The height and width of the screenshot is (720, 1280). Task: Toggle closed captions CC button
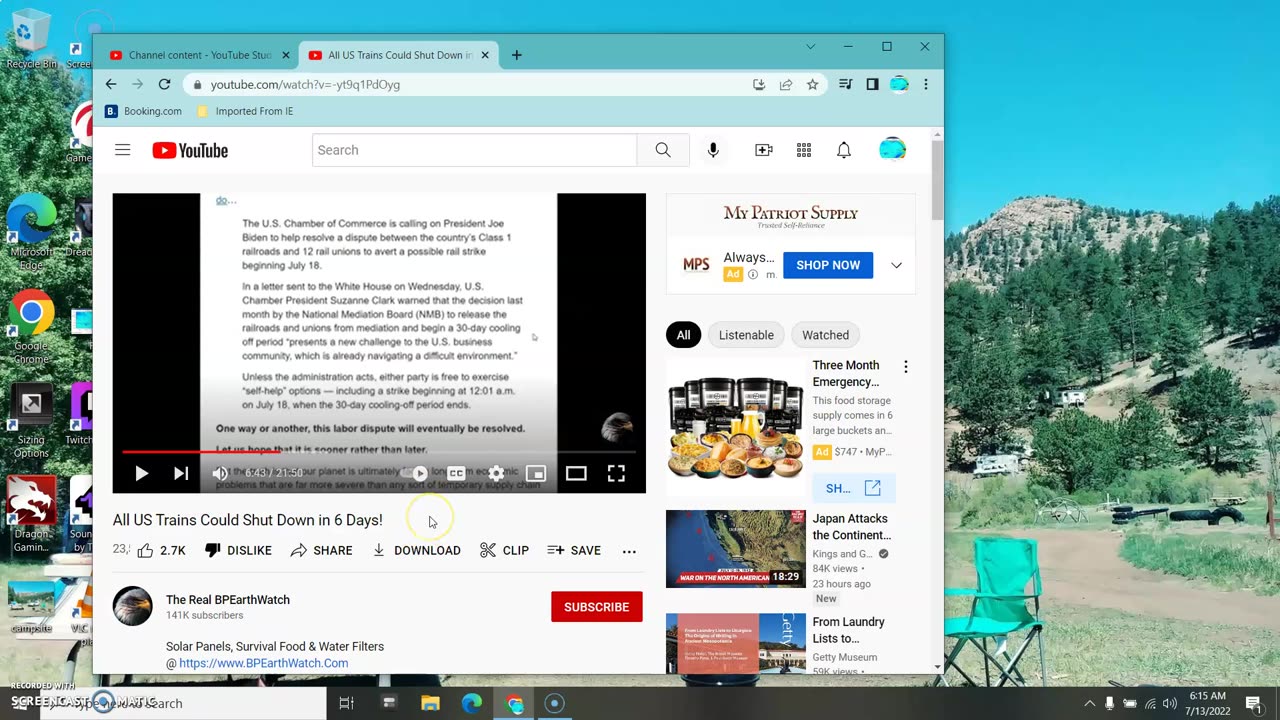[x=456, y=473]
